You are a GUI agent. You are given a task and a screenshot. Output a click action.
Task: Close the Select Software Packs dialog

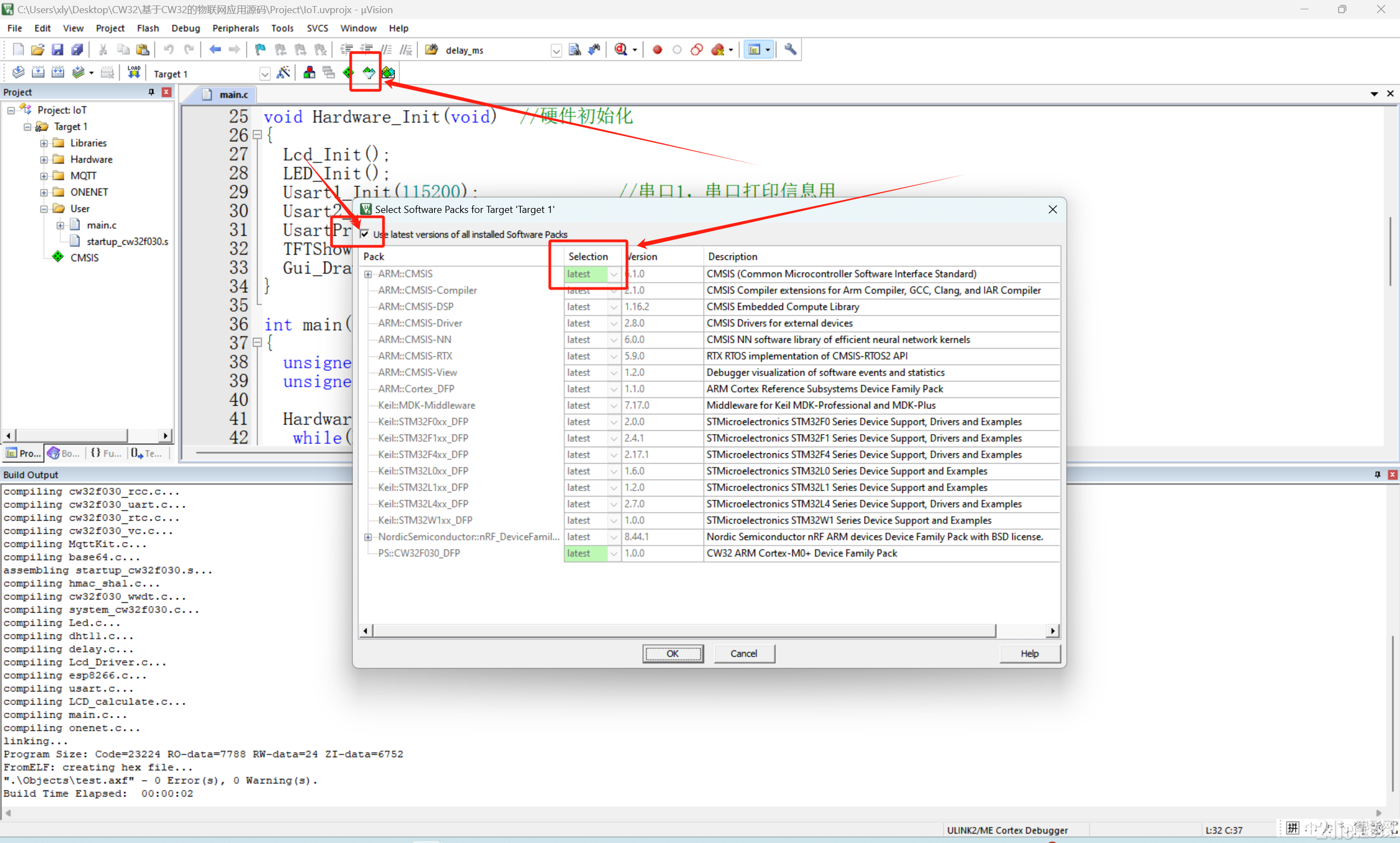(1053, 210)
